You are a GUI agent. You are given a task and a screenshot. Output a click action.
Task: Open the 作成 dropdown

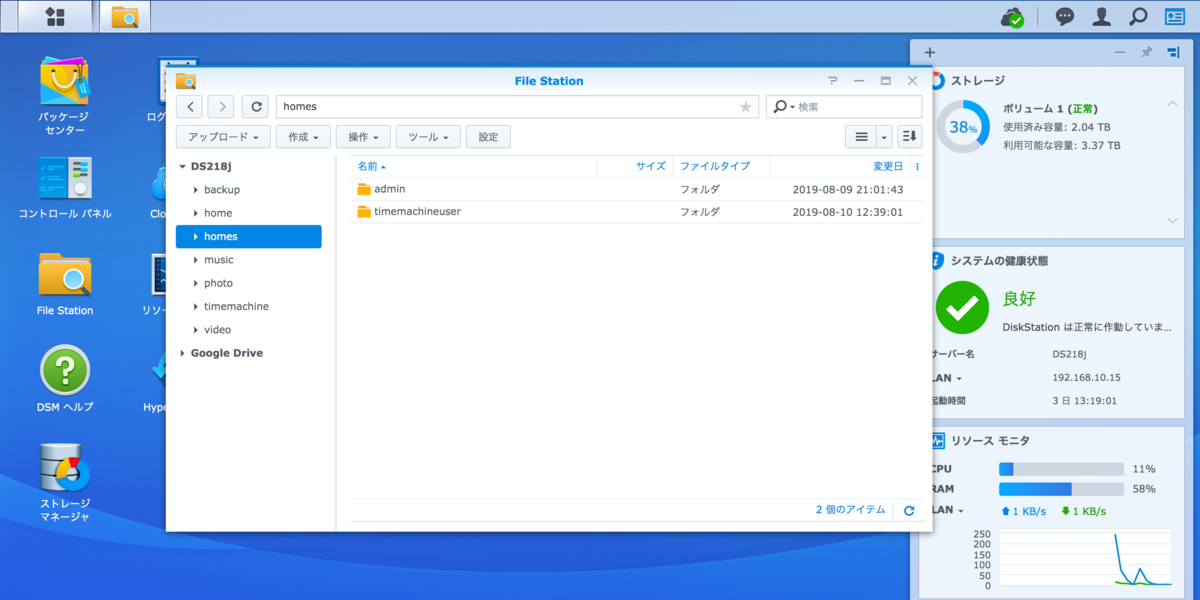click(303, 137)
